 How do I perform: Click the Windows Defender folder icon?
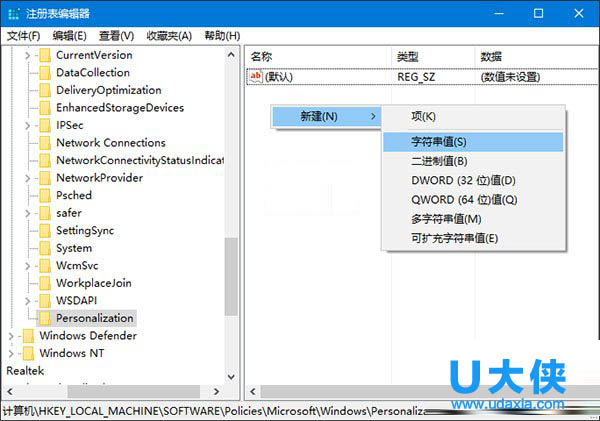pyautogui.click(x=28, y=336)
